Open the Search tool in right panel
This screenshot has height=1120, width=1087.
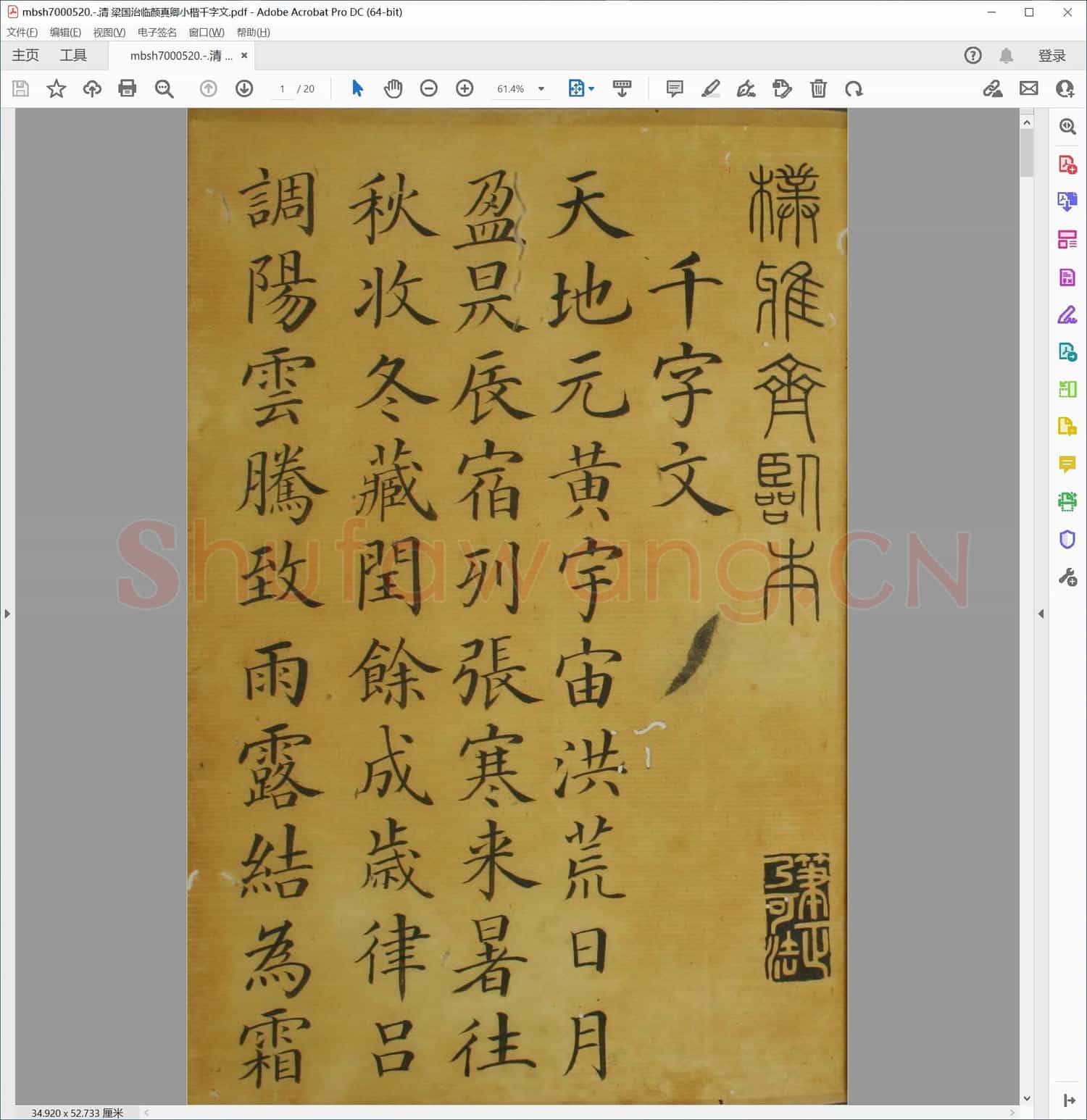pos(1067,127)
